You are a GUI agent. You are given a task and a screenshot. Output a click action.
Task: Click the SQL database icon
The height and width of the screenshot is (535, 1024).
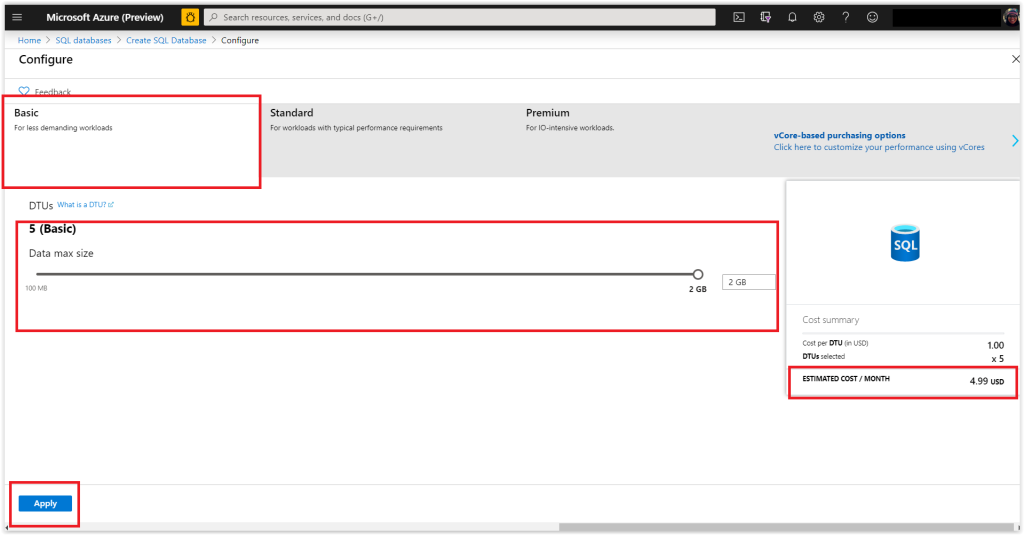905,243
